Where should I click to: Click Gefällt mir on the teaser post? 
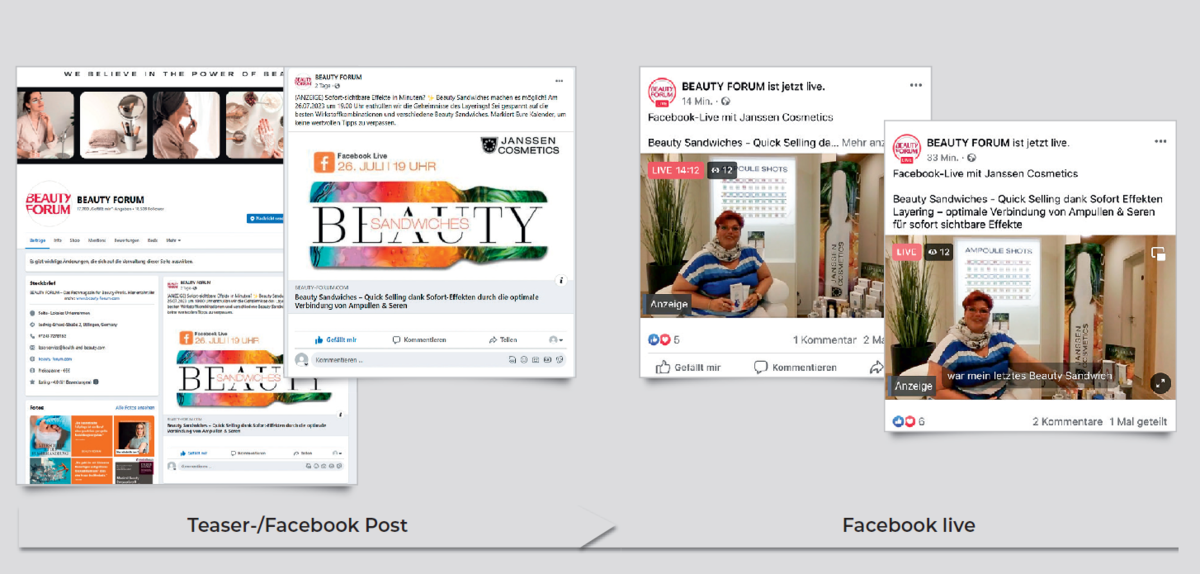coord(336,340)
